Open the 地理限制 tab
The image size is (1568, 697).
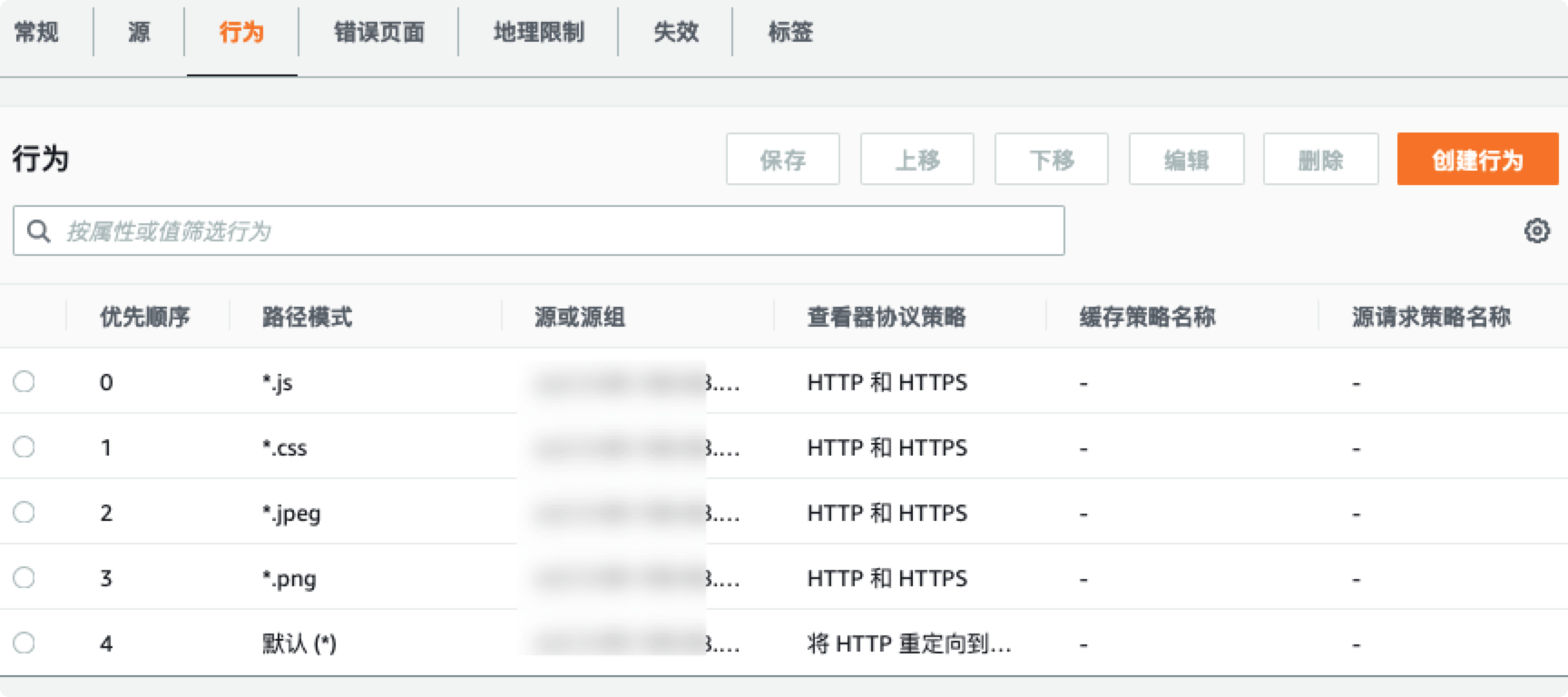point(539,33)
